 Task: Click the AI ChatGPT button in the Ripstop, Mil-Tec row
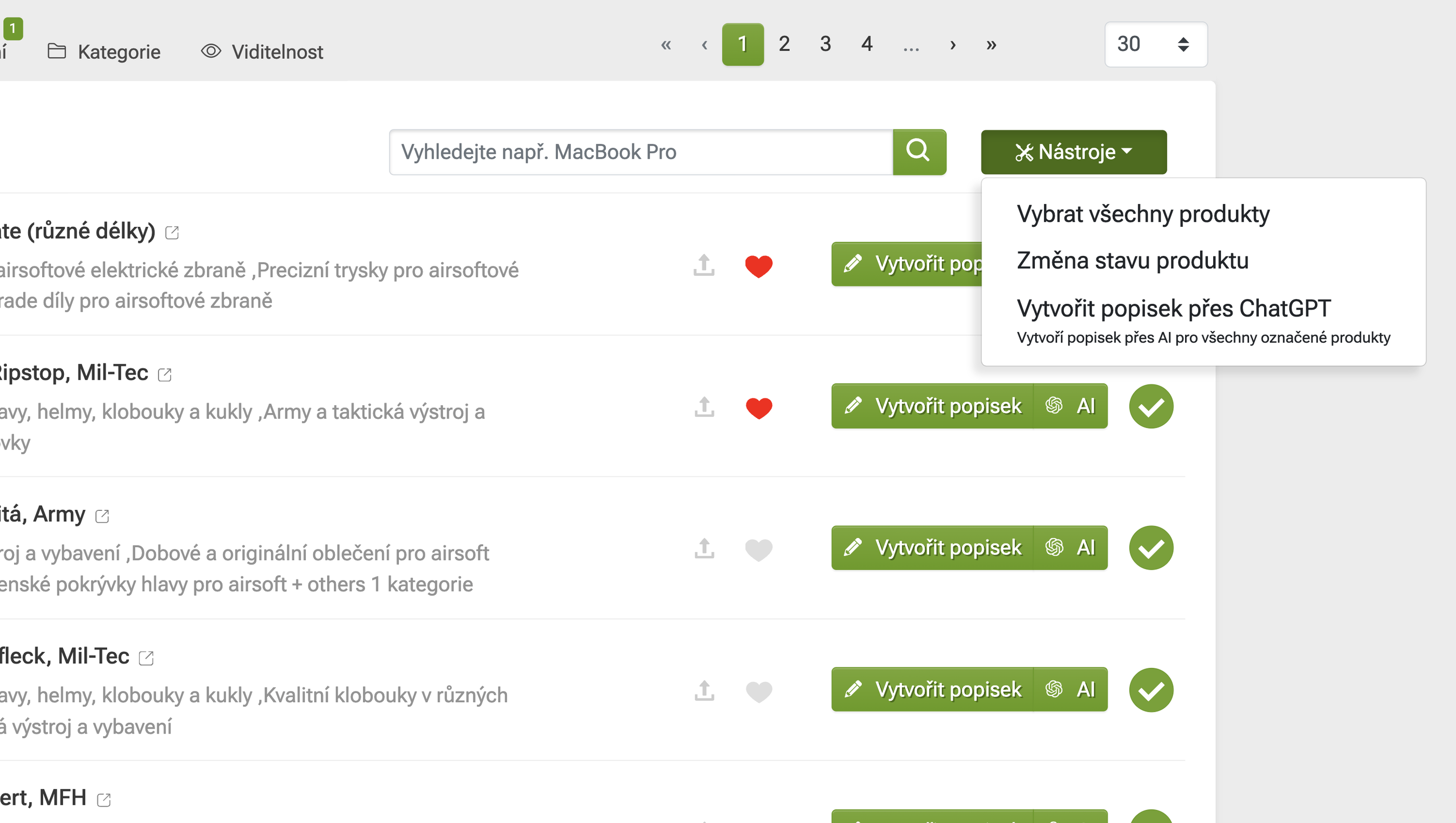1071,406
